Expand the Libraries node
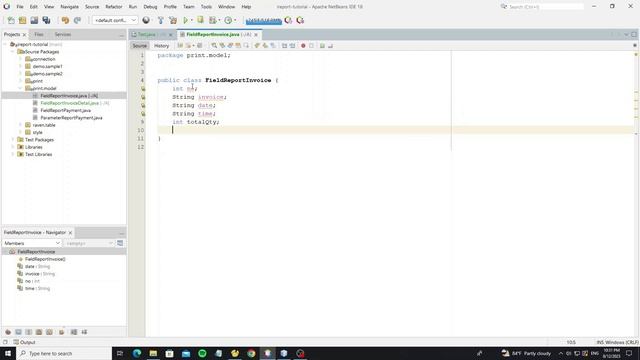 [x=13, y=147]
